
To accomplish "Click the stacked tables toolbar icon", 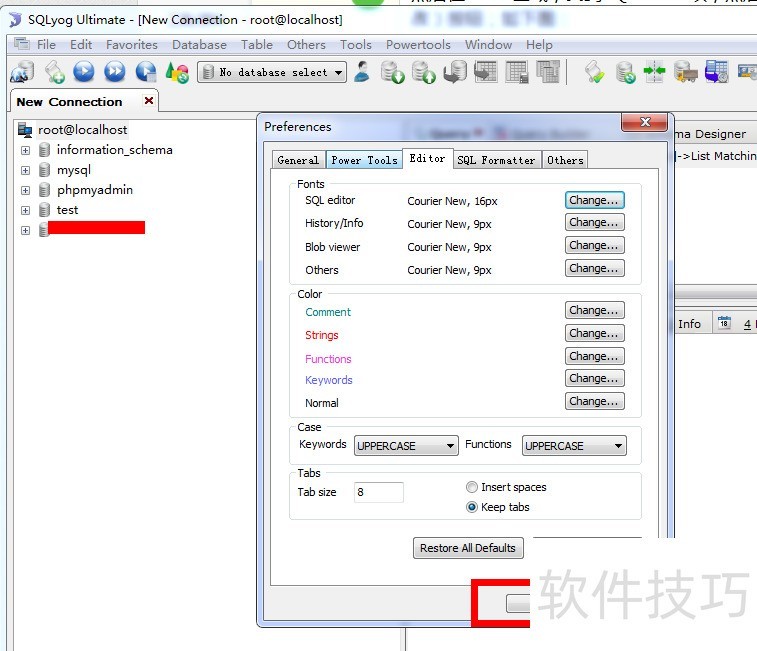I will point(548,72).
